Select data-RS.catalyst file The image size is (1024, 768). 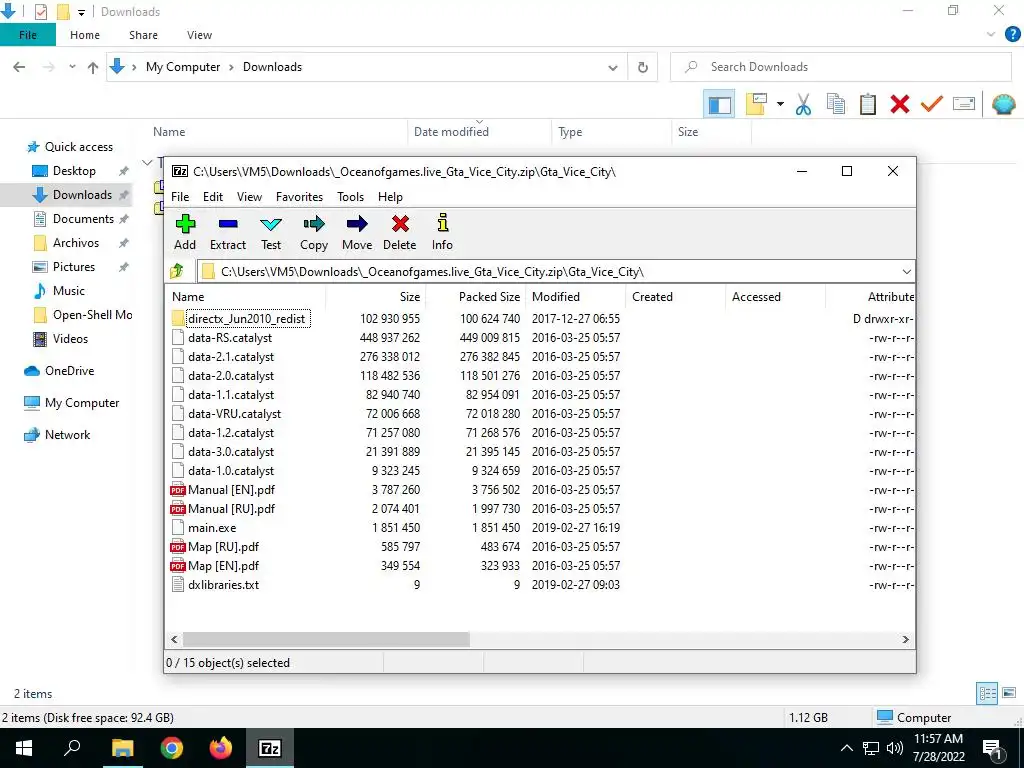230,338
